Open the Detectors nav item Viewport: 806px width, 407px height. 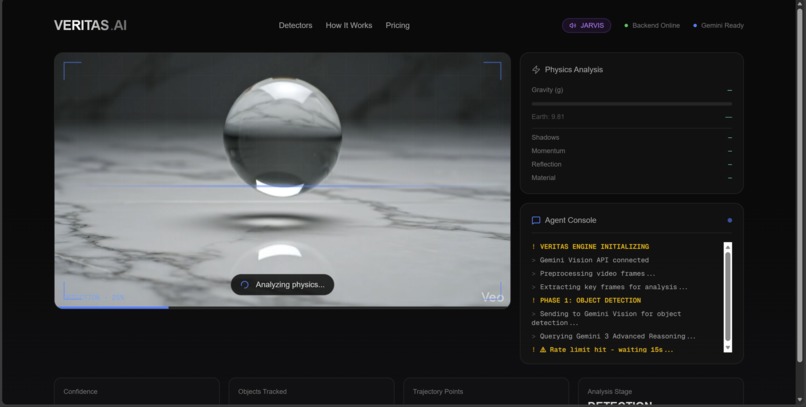pos(295,25)
